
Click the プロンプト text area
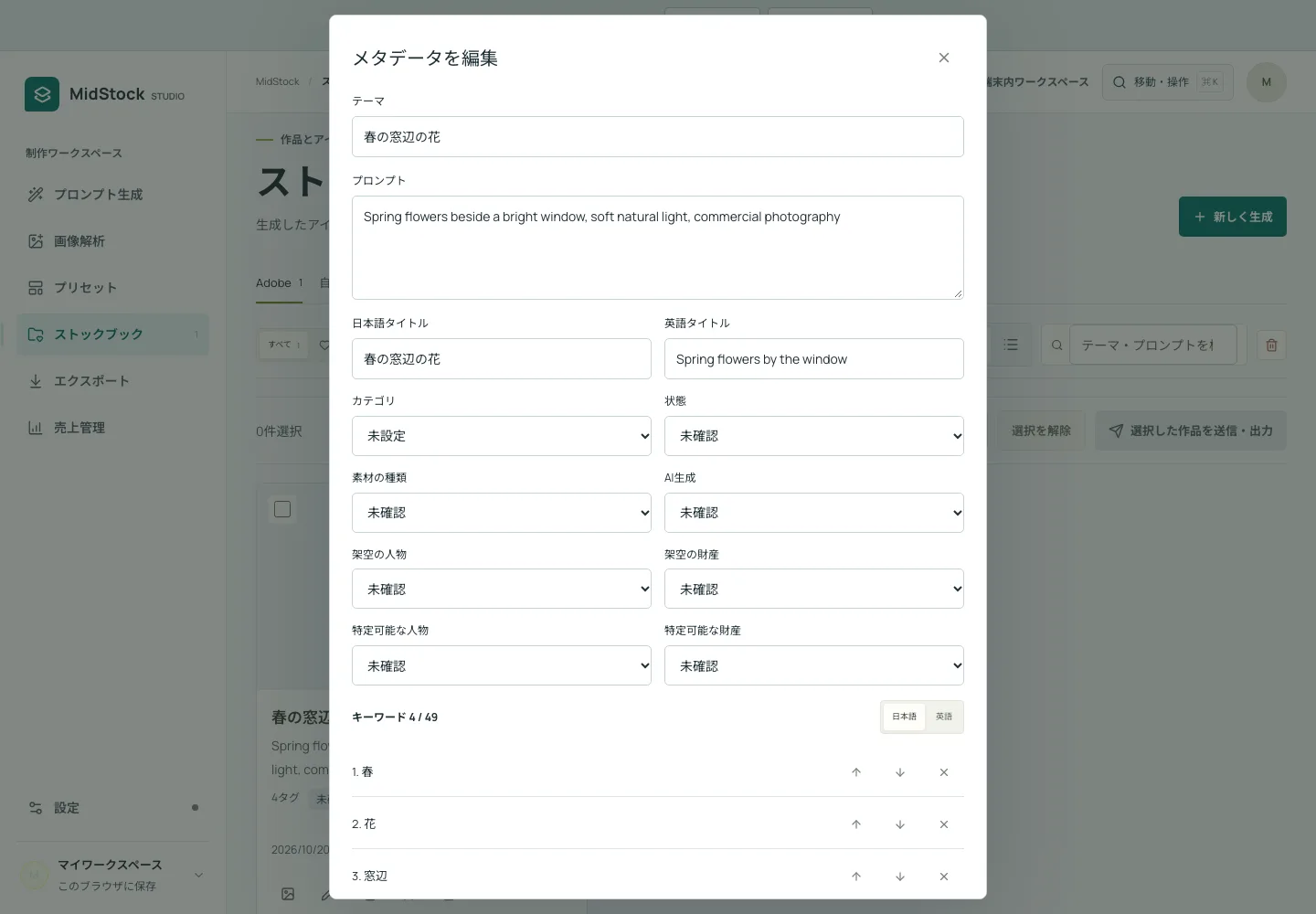click(658, 248)
